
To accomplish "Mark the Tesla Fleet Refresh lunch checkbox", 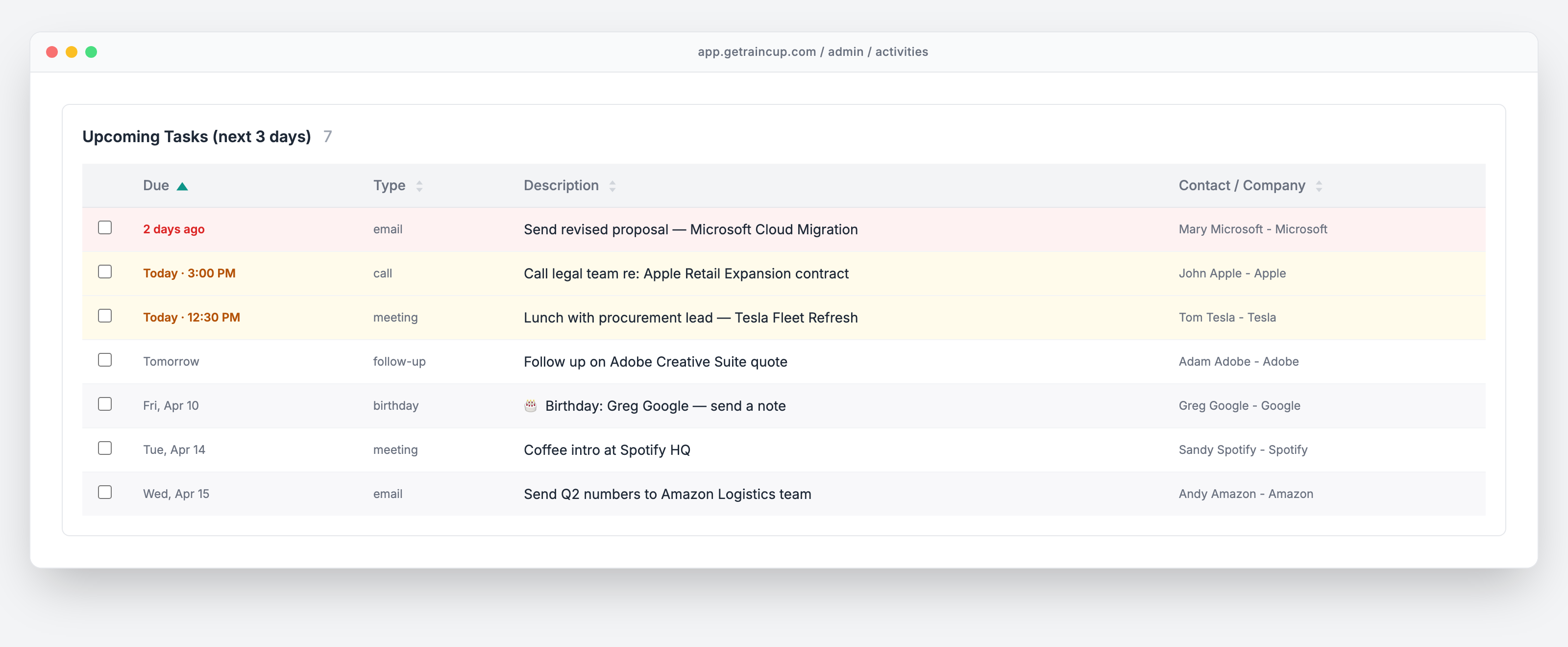I will (105, 316).
